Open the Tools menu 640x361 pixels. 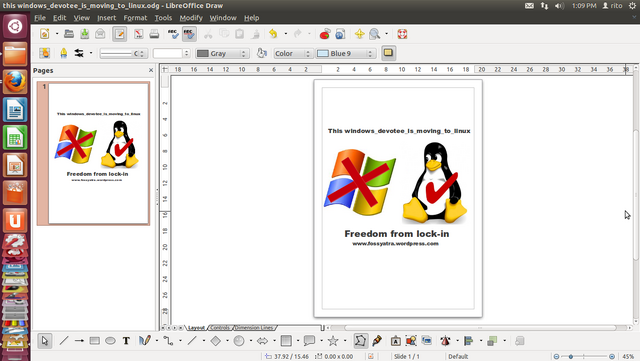pos(163,18)
